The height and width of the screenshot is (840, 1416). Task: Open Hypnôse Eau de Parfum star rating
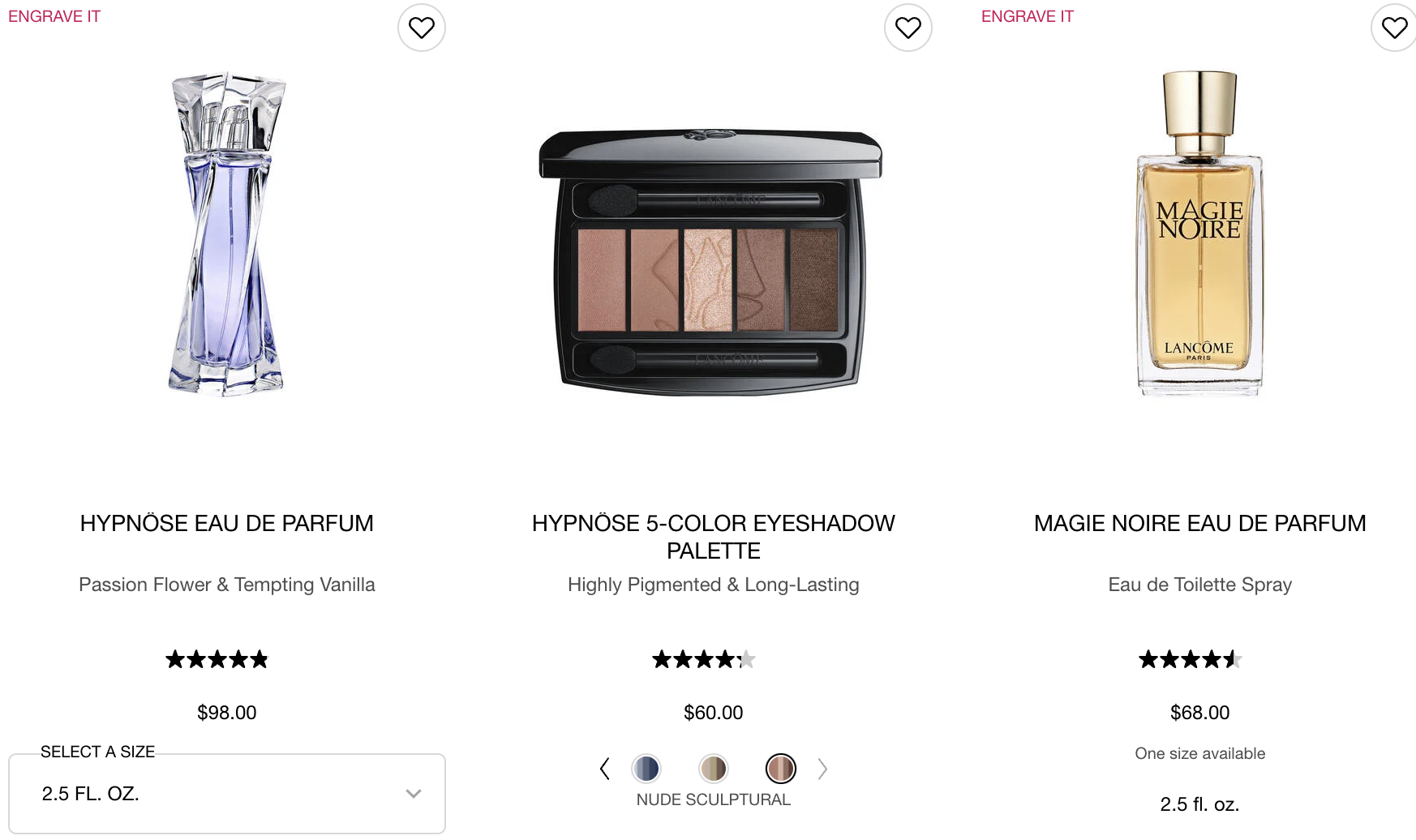click(x=217, y=659)
